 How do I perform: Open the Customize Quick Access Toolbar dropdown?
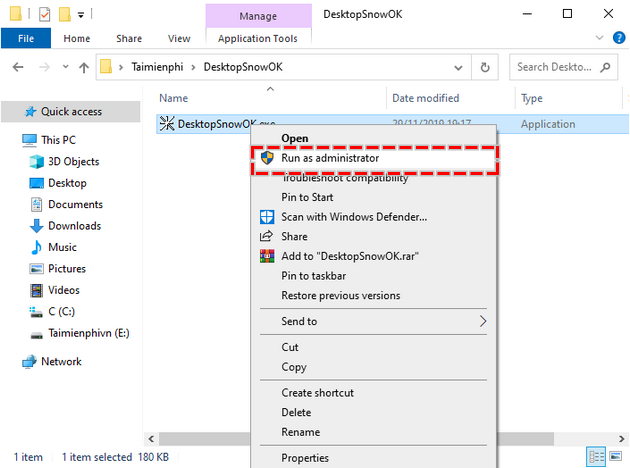pyautogui.click(x=81, y=15)
